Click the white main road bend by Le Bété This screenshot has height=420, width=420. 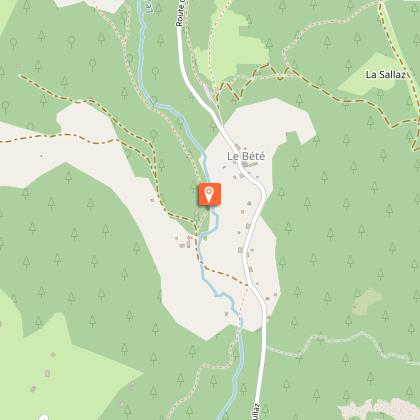coord(261,190)
